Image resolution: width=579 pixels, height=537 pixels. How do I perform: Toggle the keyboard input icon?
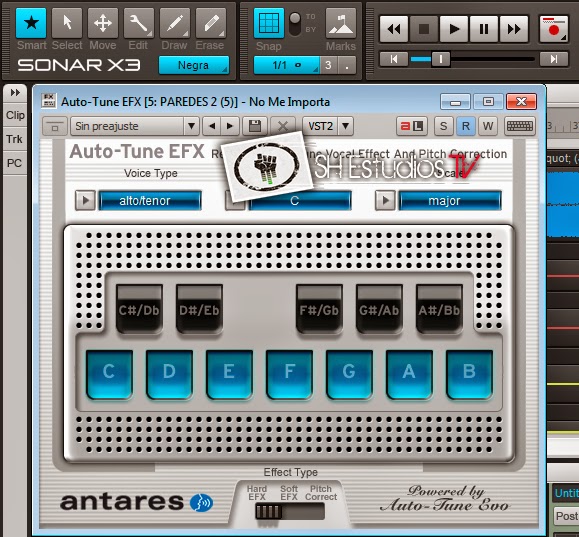(x=520, y=126)
